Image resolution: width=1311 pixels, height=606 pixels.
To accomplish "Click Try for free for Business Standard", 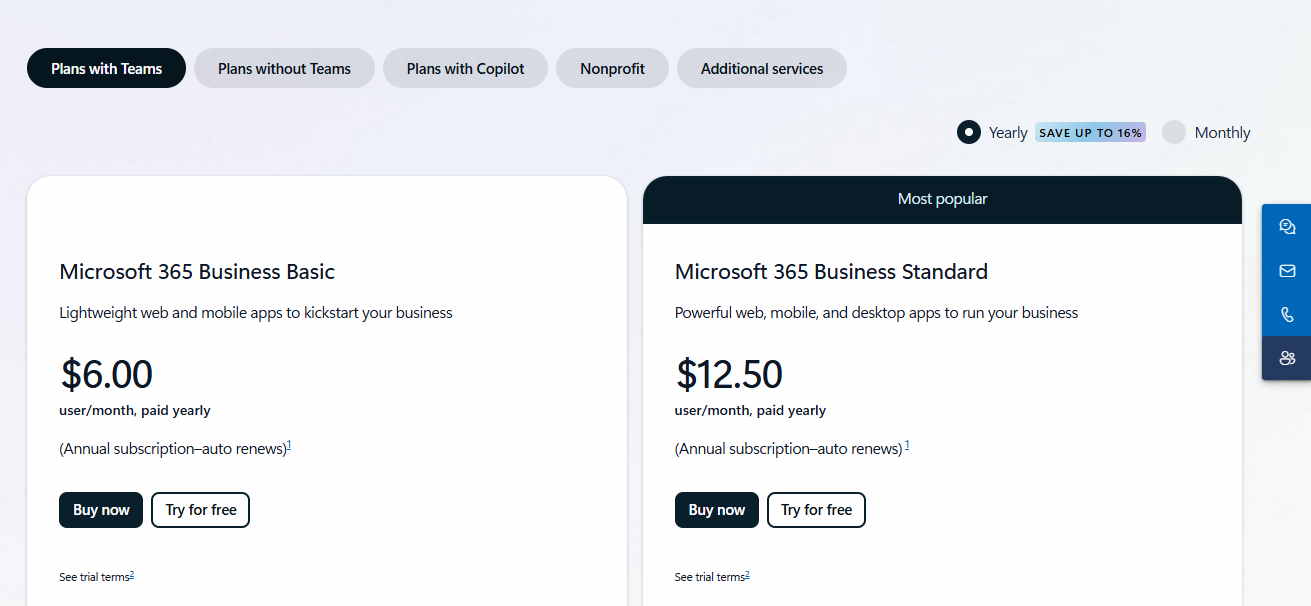I will pos(816,510).
